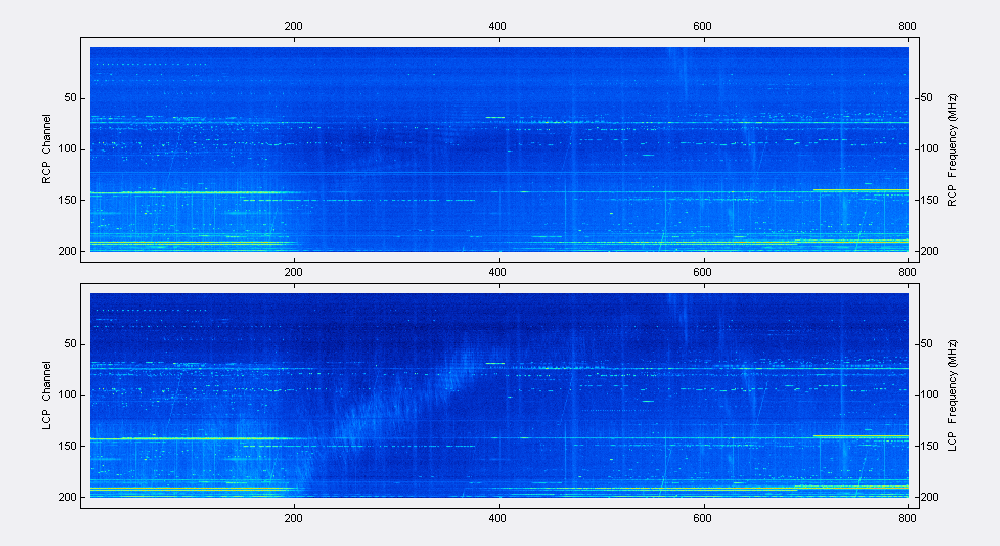Click tick label 600 between the two plots
The height and width of the screenshot is (546, 1000).
702,272
